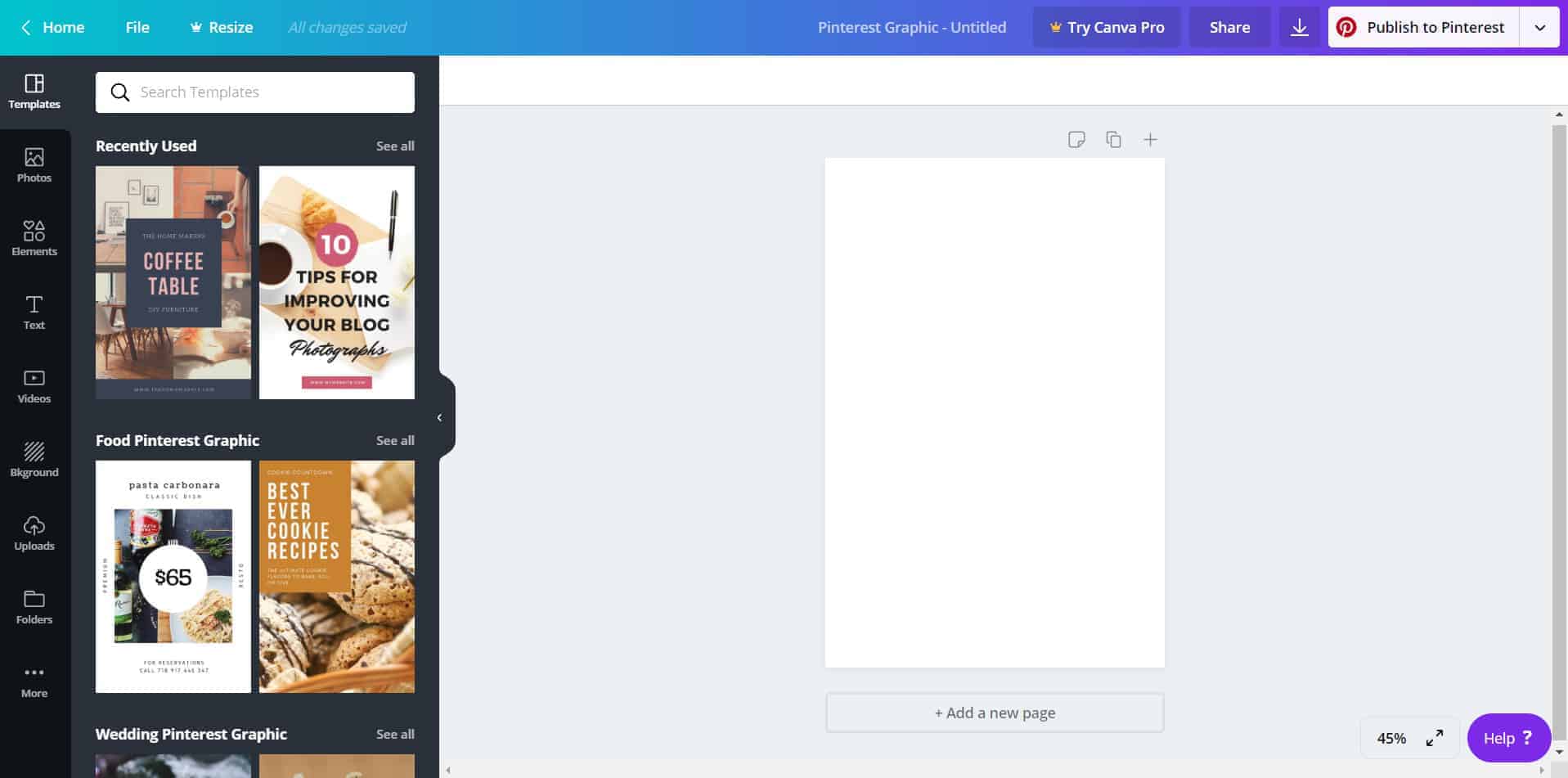Add a page with the plus icon
The height and width of the screenshot is (778, 1568).
tap(1150, 140)
